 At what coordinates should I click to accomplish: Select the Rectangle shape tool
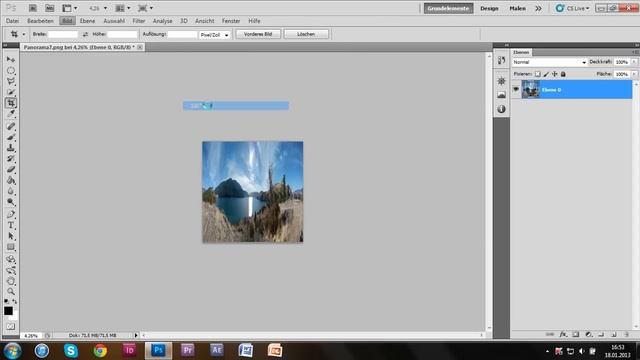[x=11, y=247]
